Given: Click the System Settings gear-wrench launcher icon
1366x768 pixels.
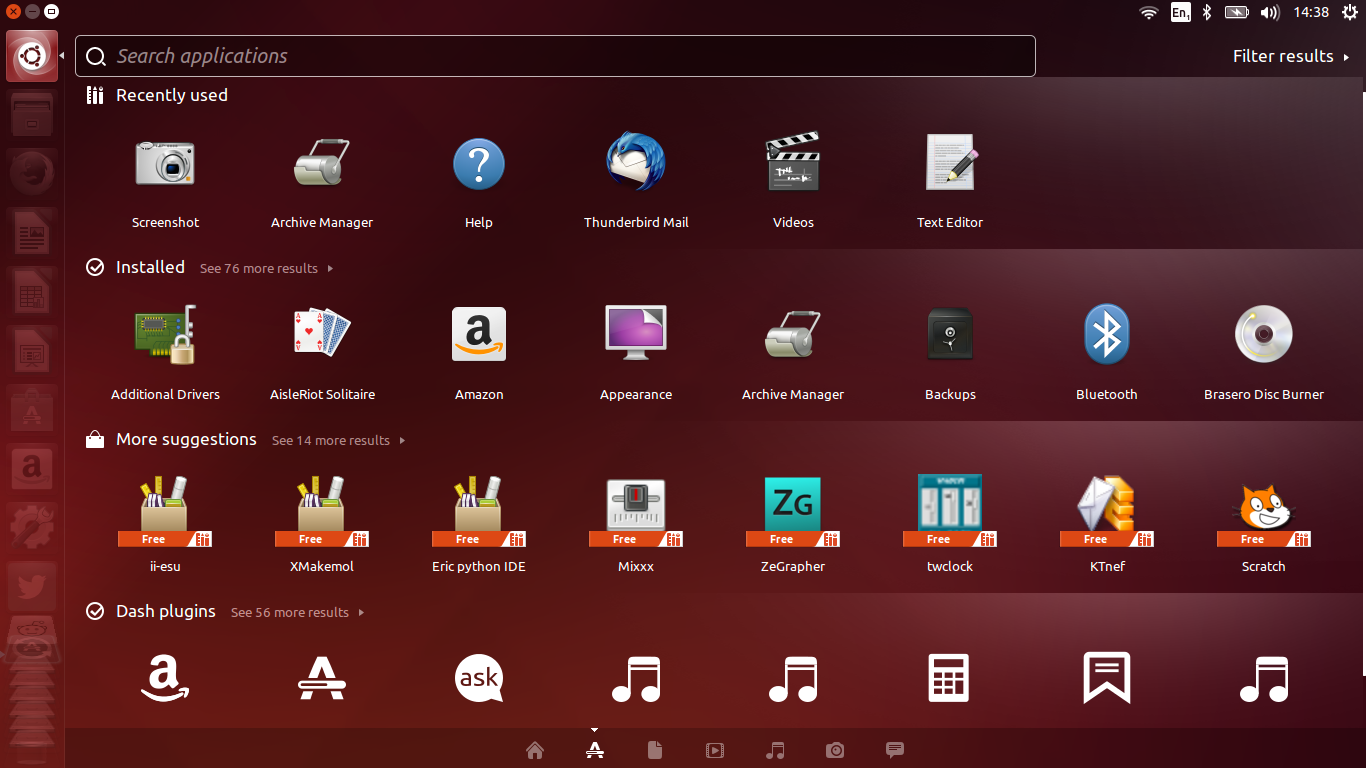Looking at the screenshot, I should point(32,525).
